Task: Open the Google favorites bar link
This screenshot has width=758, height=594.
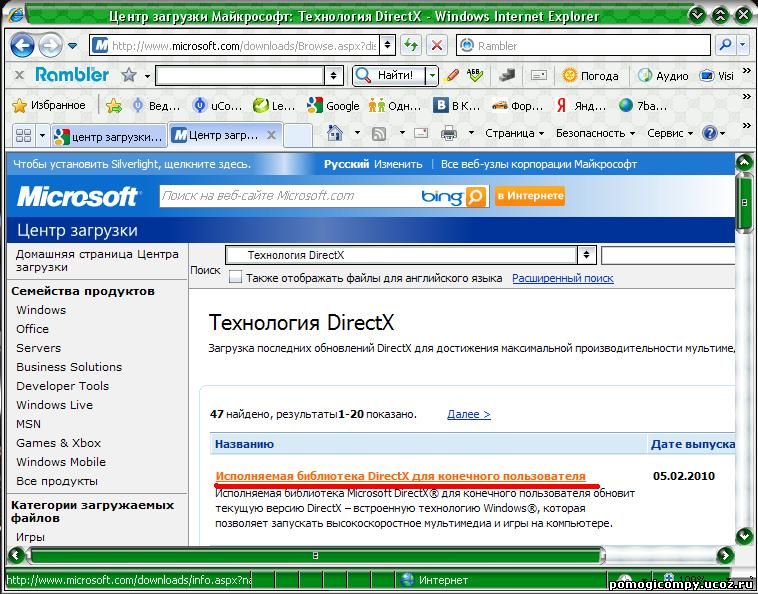Action: [334, 106]
